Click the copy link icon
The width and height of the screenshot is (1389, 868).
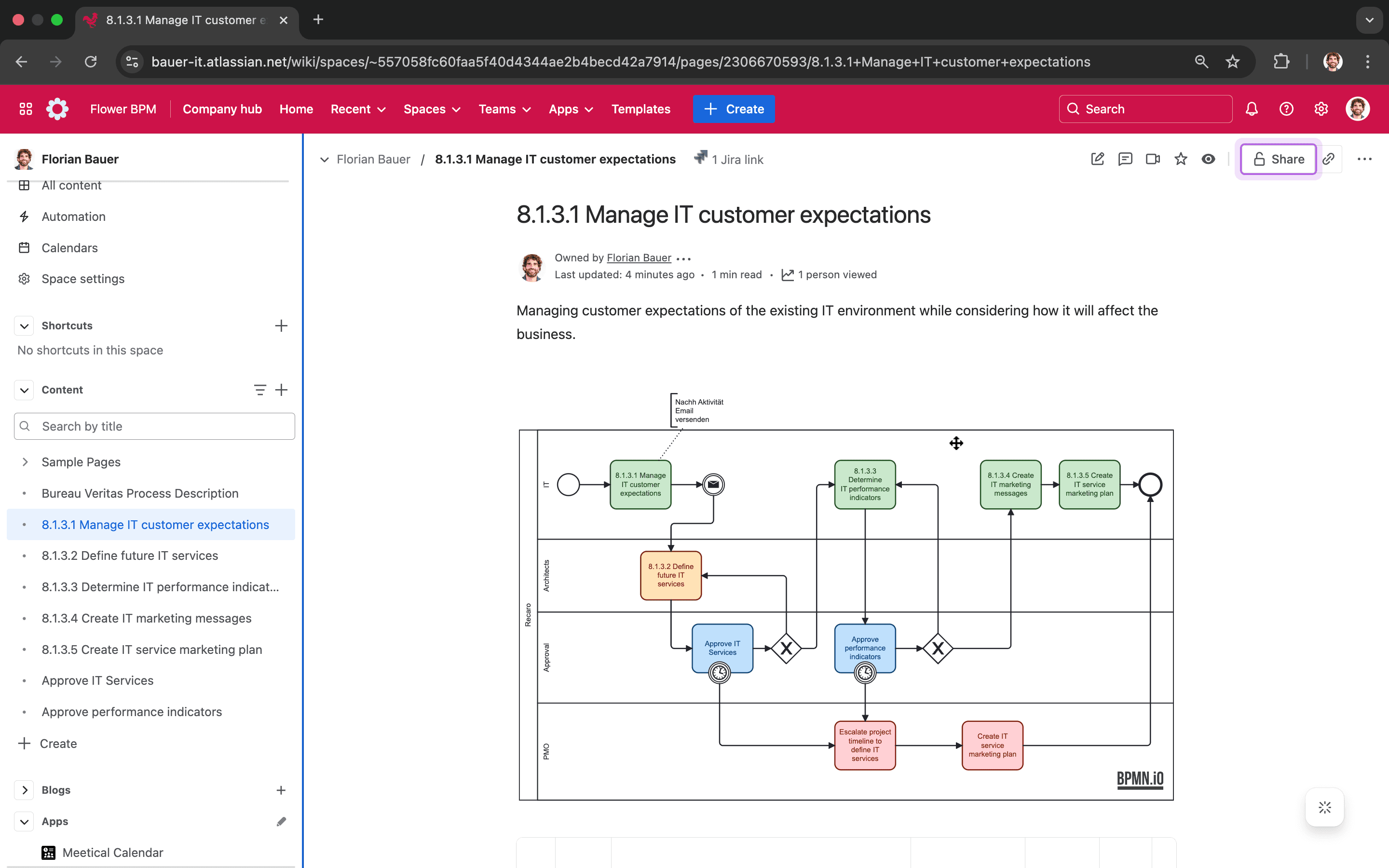pos(1330,158)
